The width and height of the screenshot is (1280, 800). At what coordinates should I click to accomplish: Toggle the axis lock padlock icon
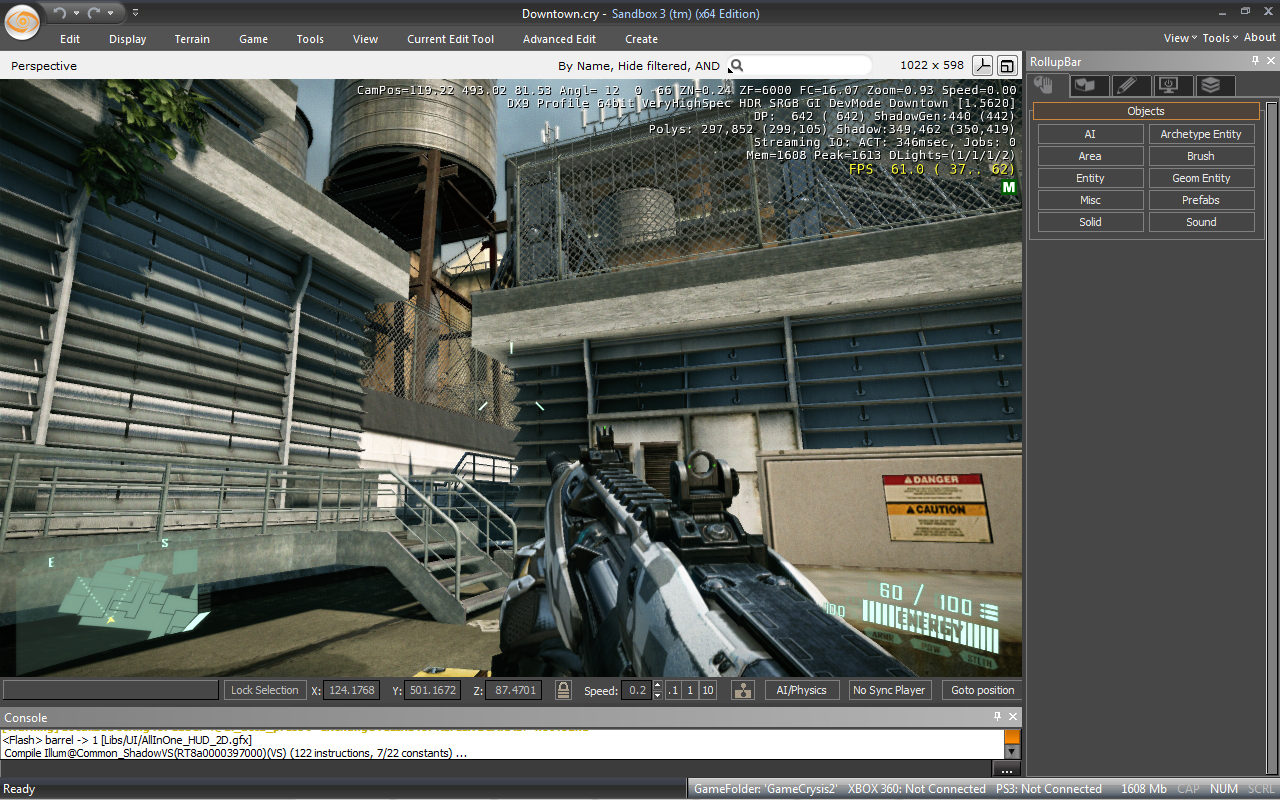pos(563,690)
